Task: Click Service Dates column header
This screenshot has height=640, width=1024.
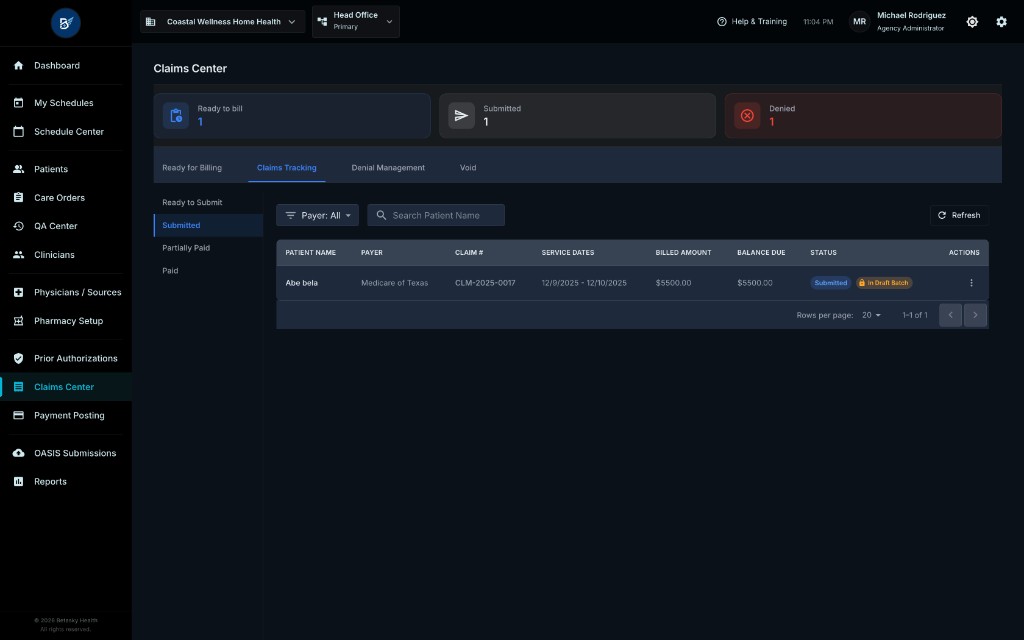Action: 568,253
